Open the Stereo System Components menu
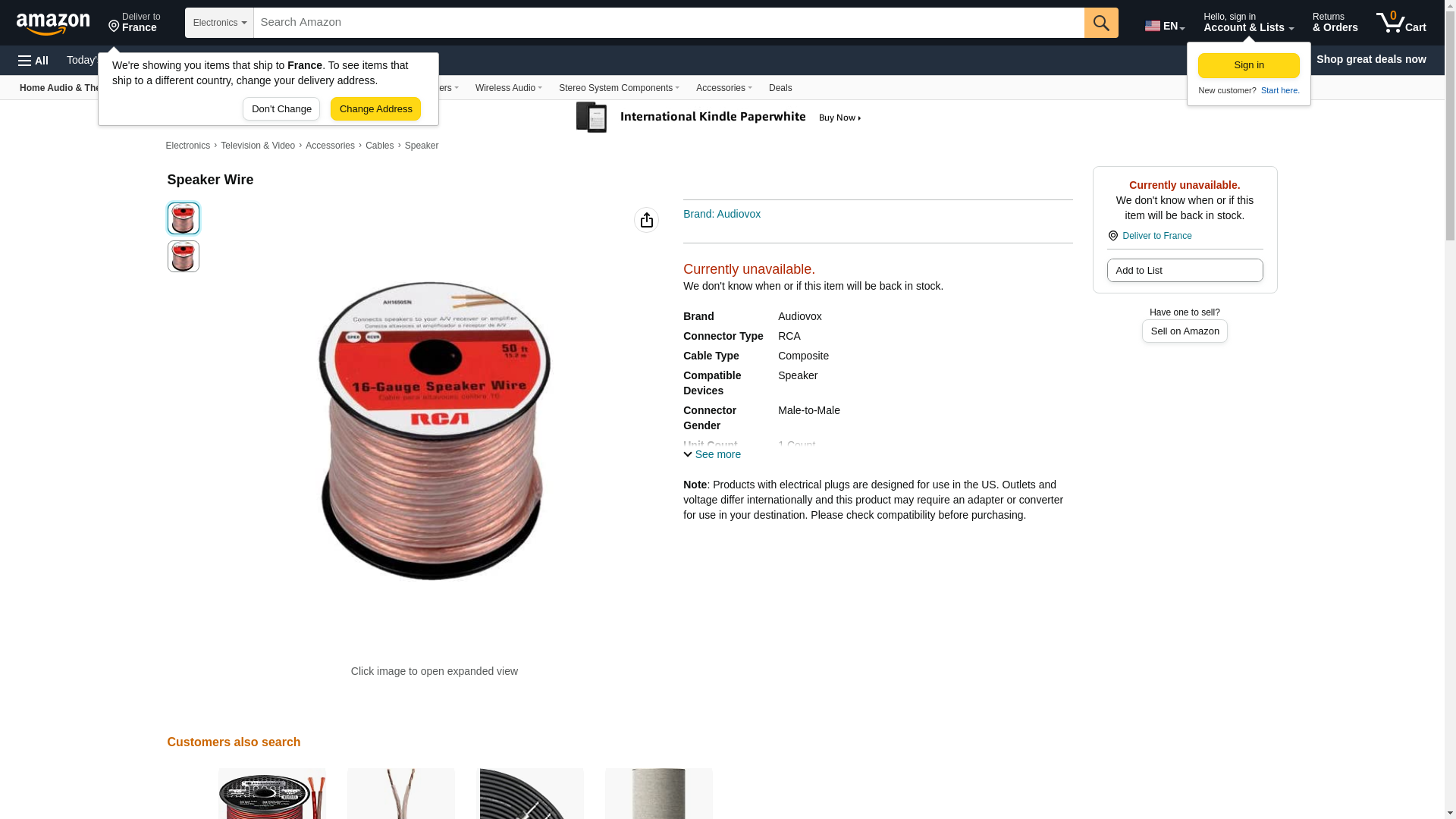 619,88
